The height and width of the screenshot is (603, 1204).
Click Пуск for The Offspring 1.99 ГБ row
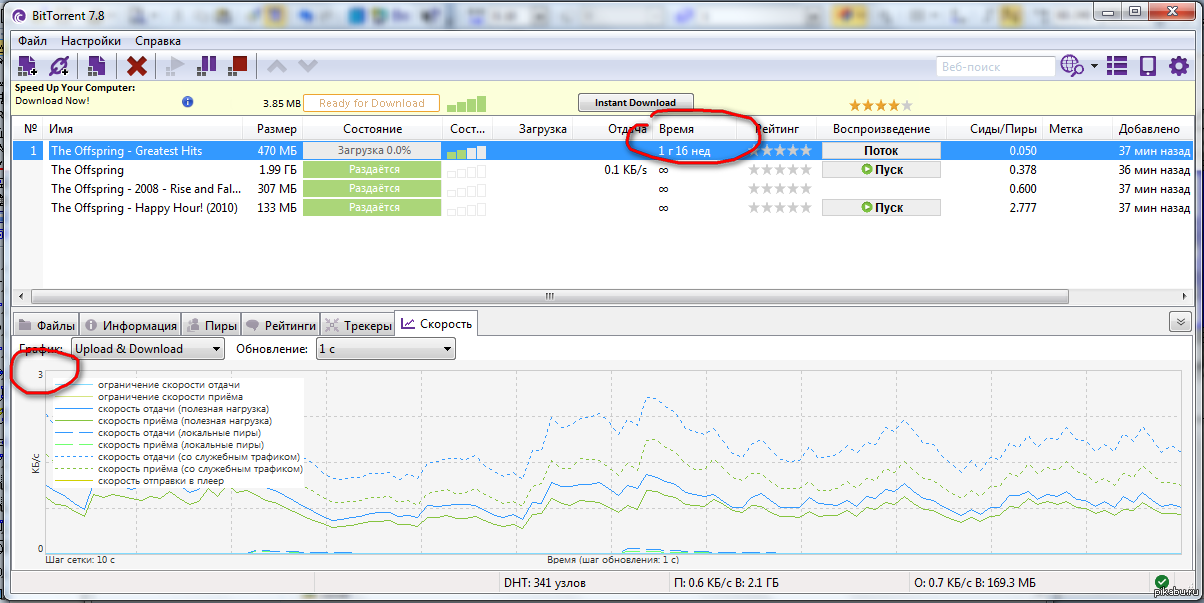(x=881, y=170)
